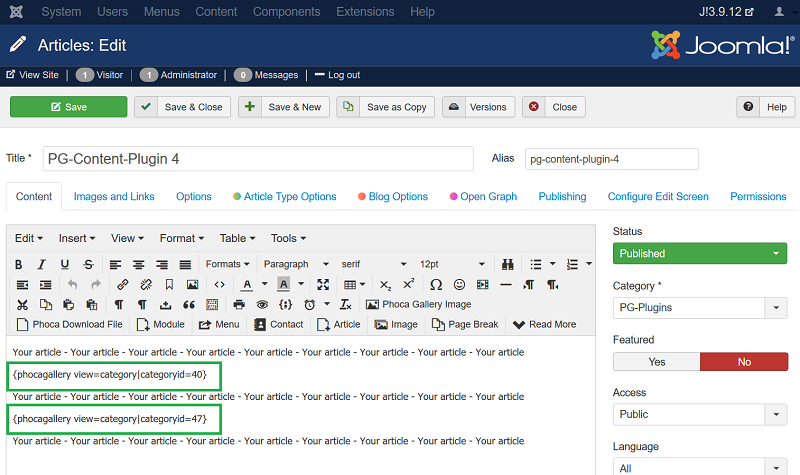Open the Extensions menu in top bar

(x=365, y=12)
